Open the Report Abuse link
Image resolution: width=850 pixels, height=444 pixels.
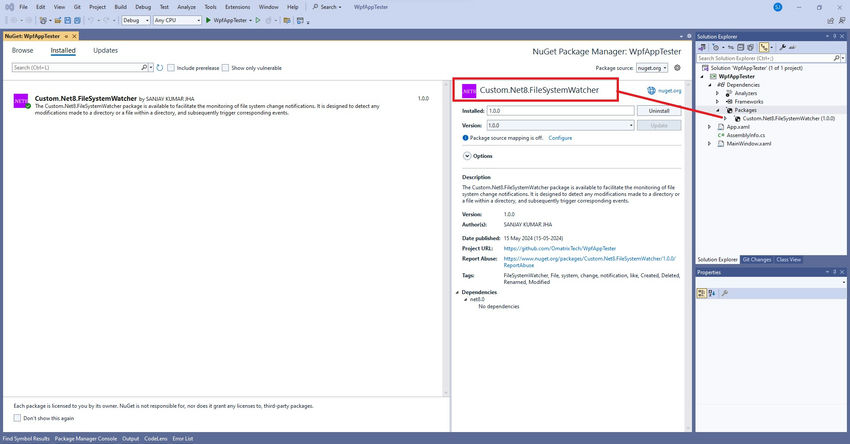coord(589,262)
